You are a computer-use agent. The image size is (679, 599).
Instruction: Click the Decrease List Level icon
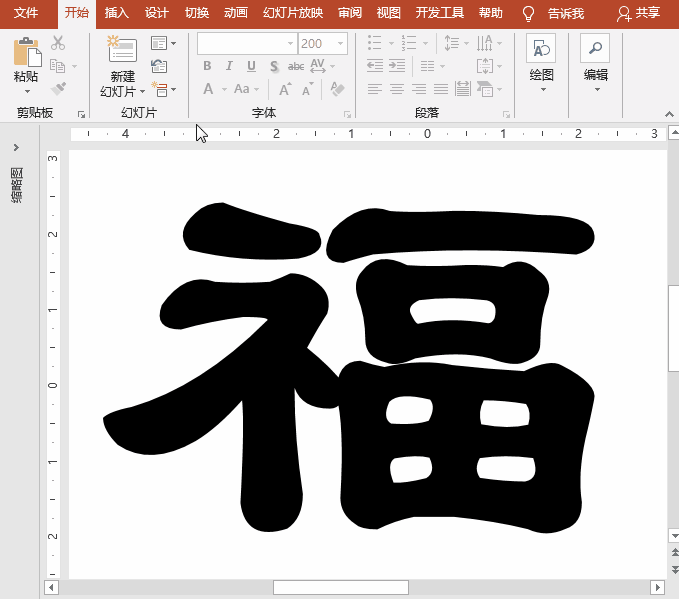[x=375, y=66]
